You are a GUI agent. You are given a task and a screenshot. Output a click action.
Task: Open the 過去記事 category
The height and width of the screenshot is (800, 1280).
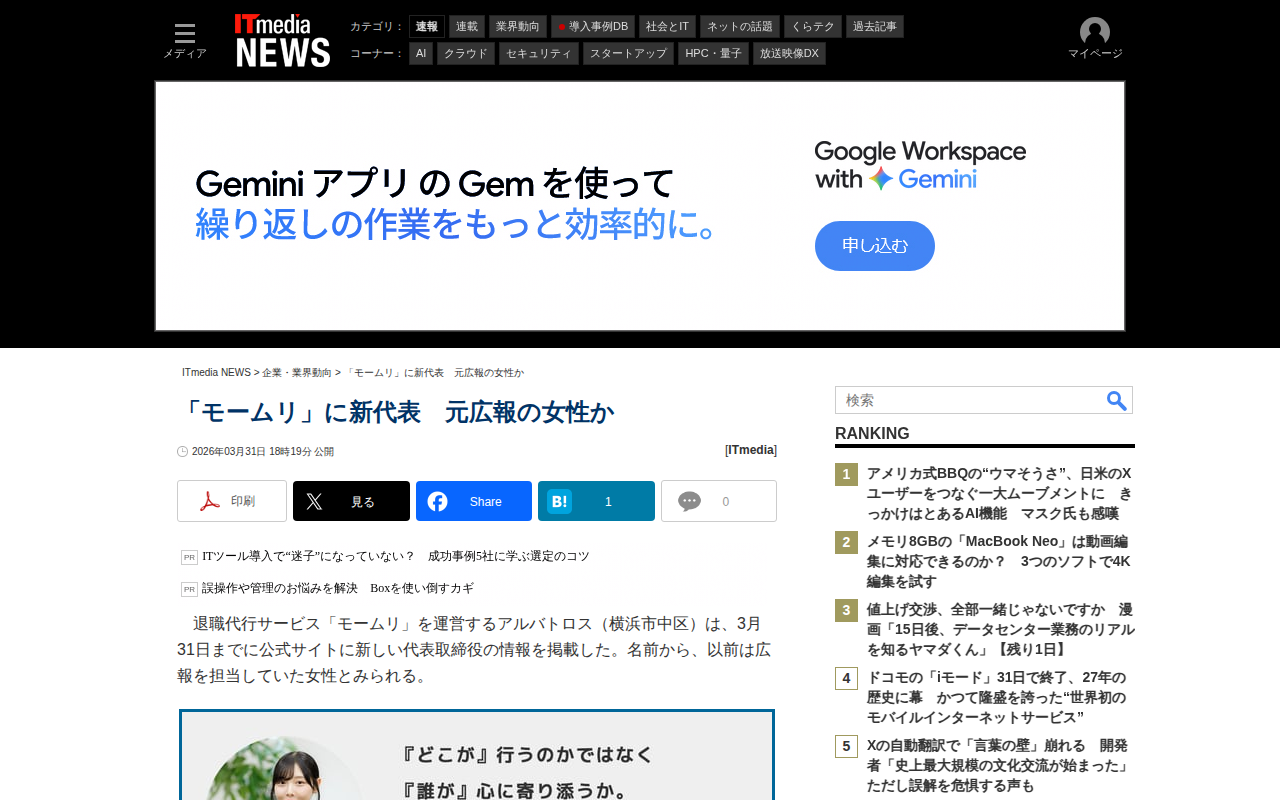click(875, 27)
